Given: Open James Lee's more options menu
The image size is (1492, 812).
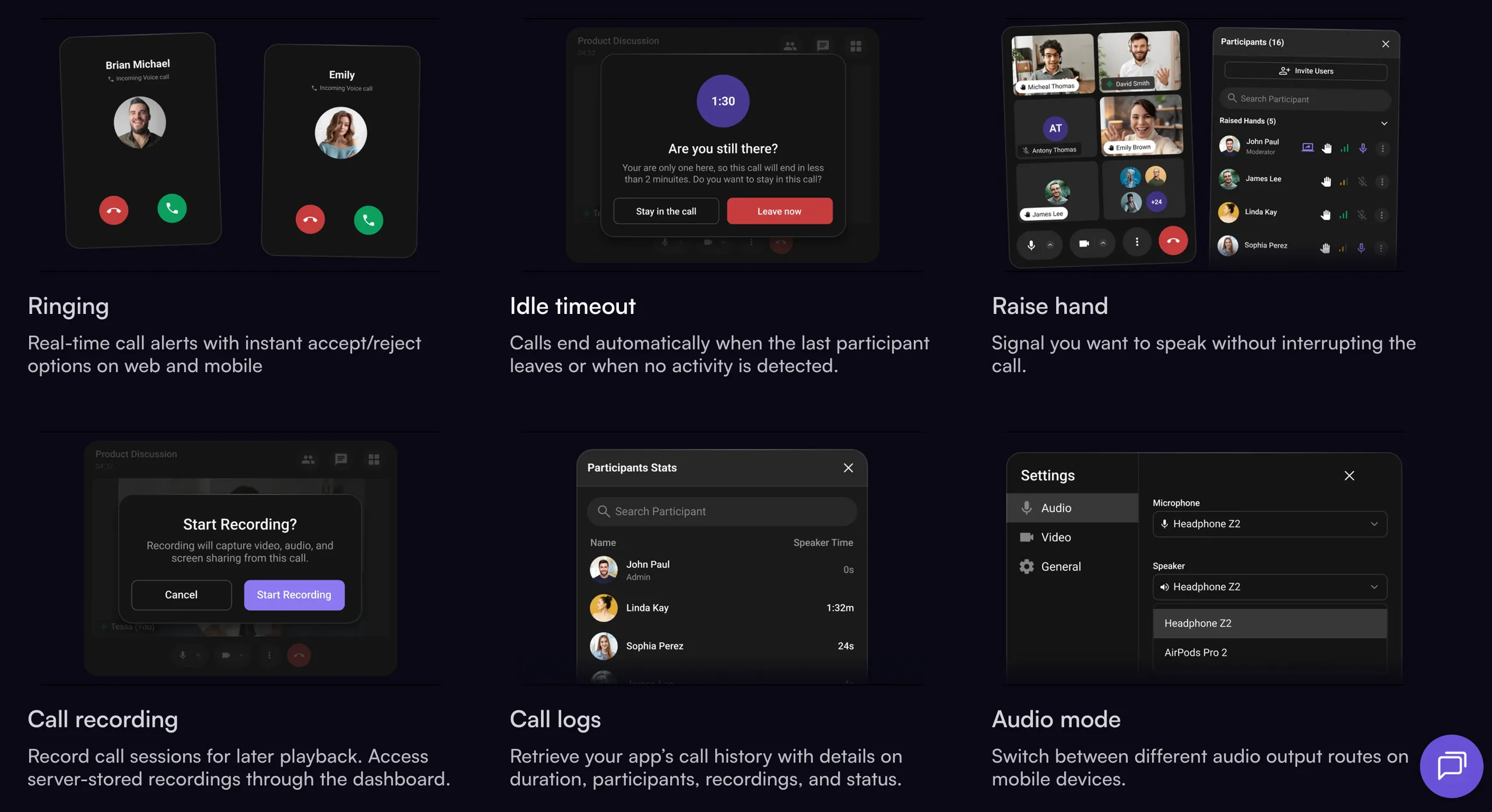Looking at the screenshot, I should point(1382,182).
